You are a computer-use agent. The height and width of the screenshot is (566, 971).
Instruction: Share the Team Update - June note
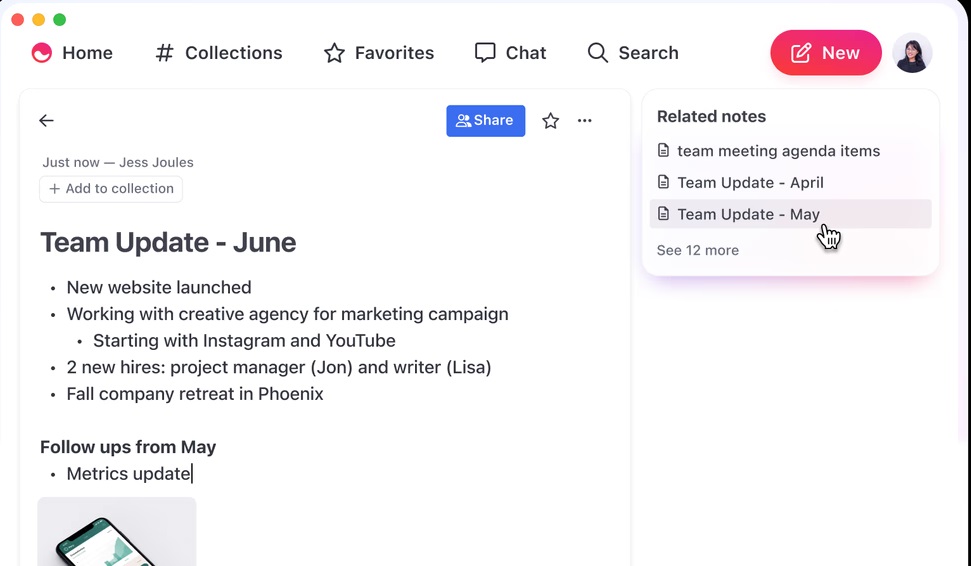click(486, 120)
